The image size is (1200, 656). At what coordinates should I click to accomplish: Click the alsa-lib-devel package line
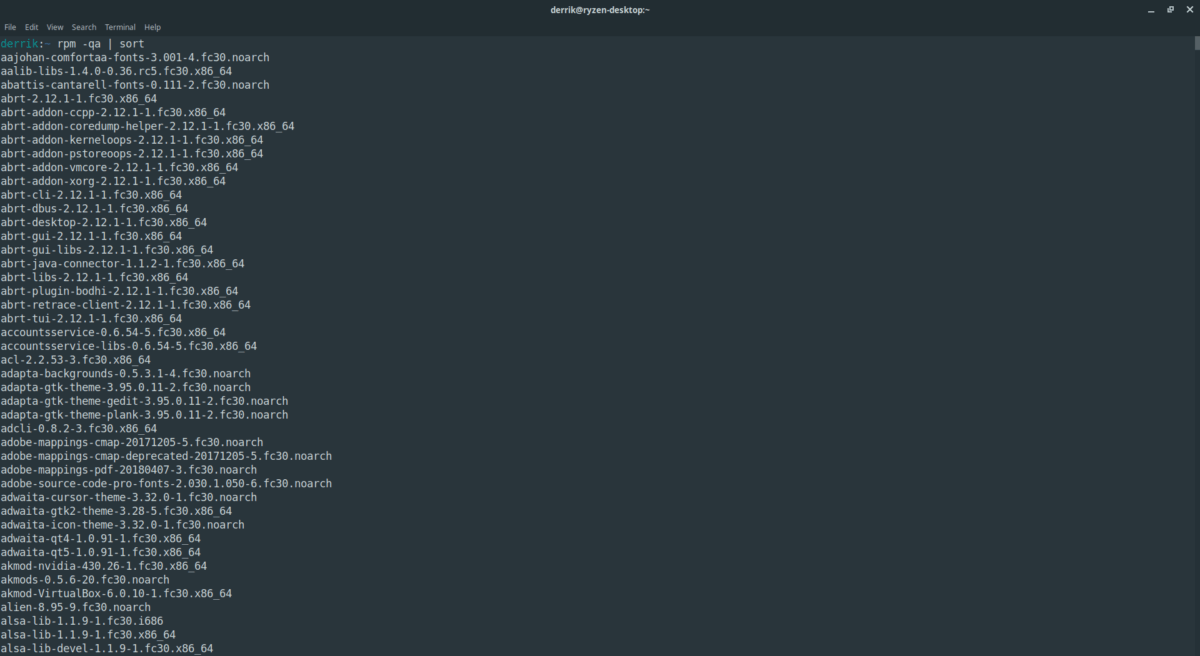(107, 648)
